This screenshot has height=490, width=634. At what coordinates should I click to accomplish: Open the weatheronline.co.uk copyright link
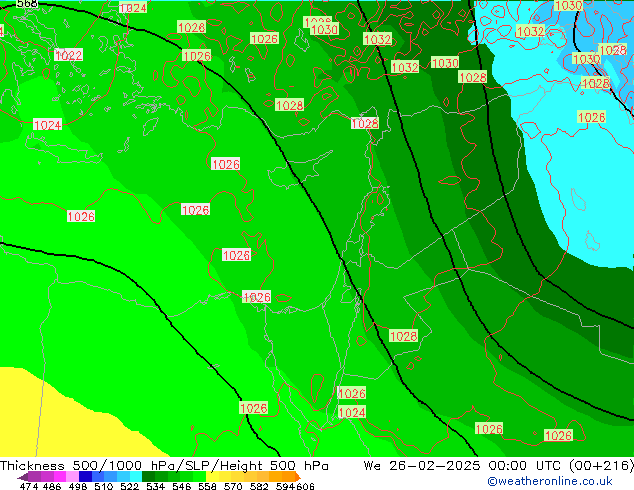(550, 481)
